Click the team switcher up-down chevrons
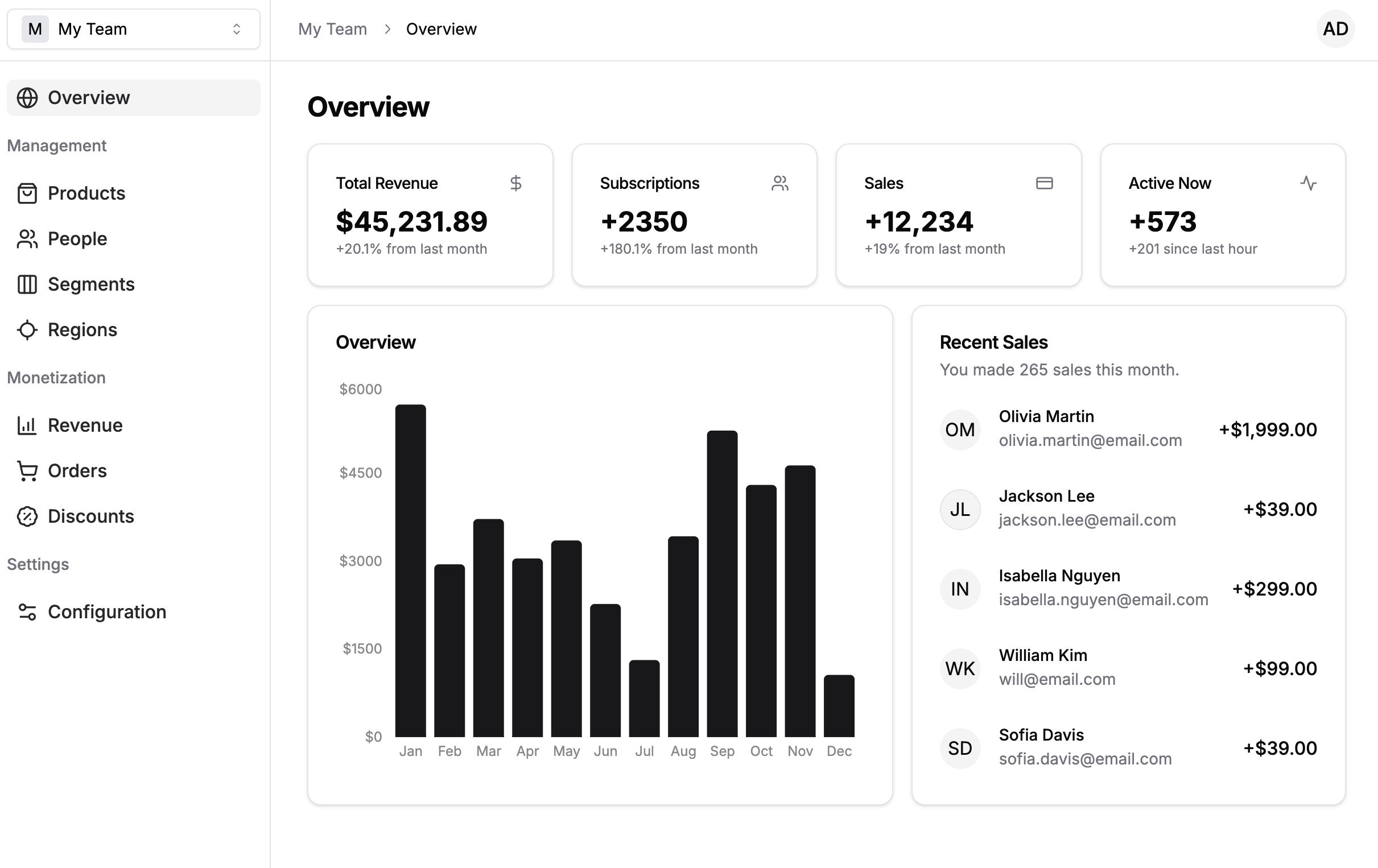Image resolution: width=1378 pixels, height=868 pixels. (x=236, y=29)
